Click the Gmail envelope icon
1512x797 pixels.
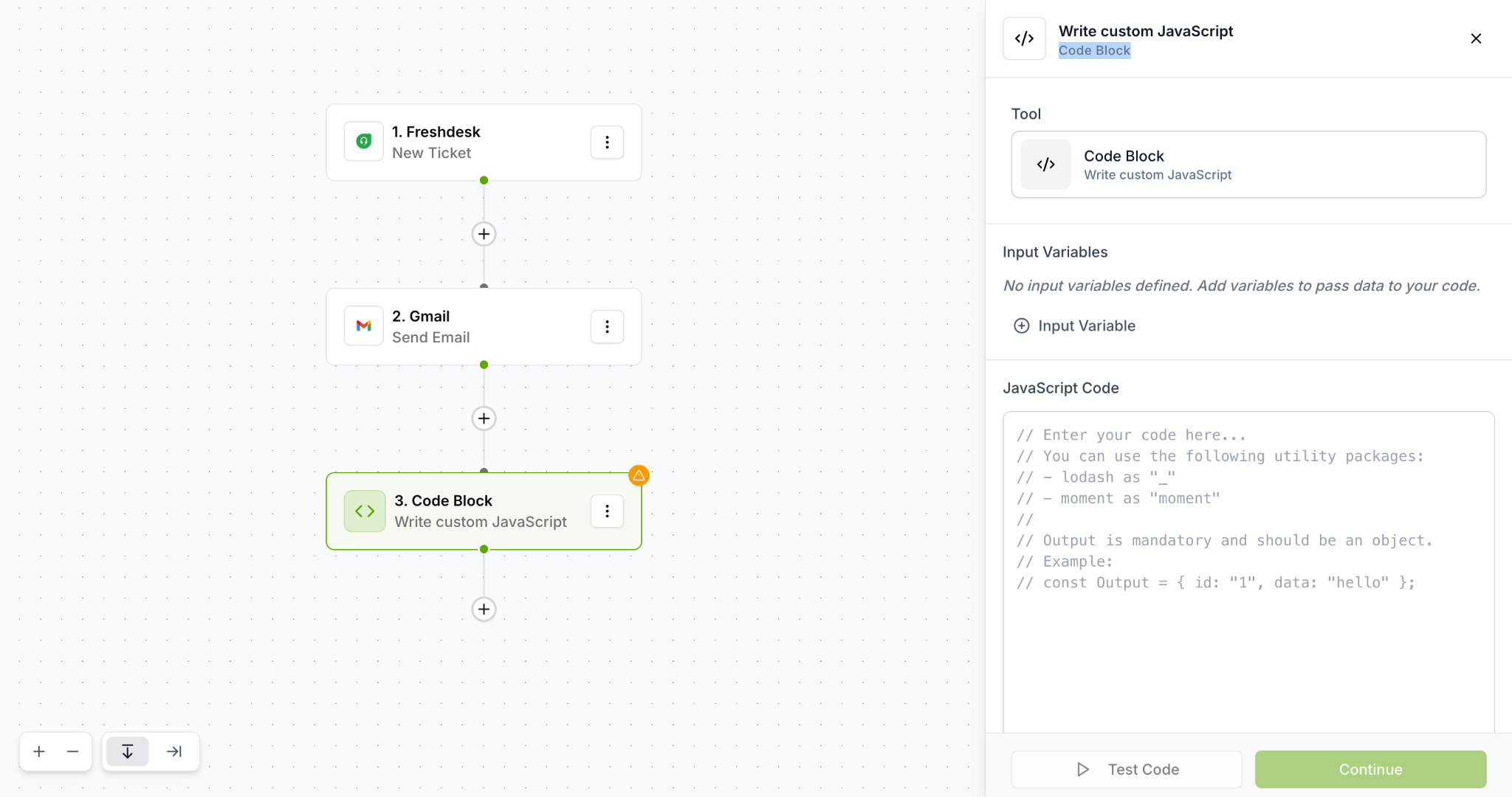[x=364, y=326]
